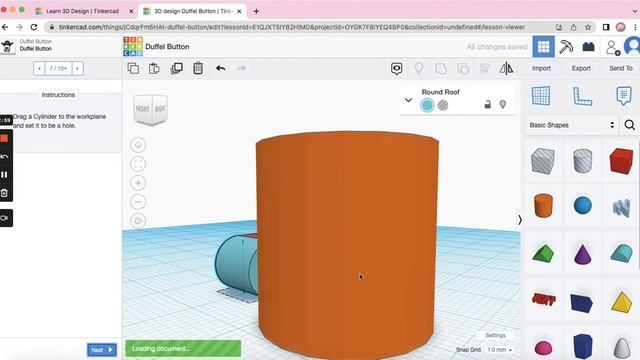Open the Notes tool in shapes panel

[623, 96]
